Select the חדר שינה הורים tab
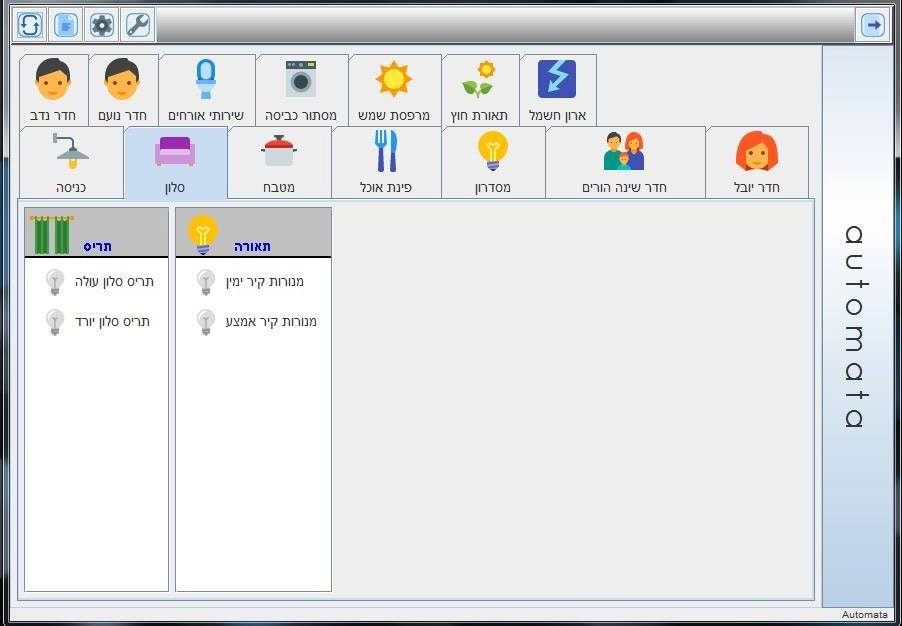Screen dimensions: 902x626 click(624, 162)
